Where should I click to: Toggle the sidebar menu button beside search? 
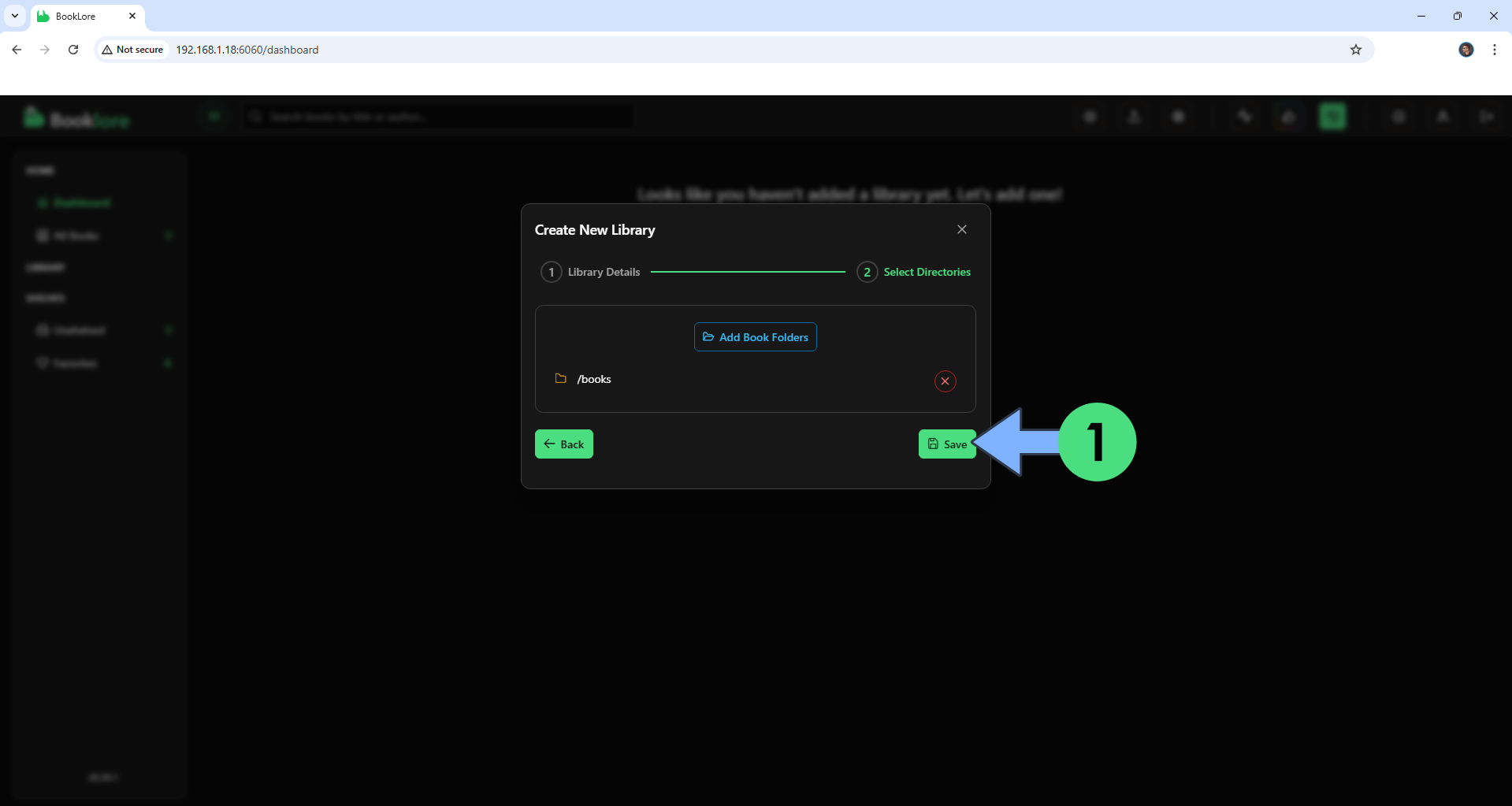(214, 117)
